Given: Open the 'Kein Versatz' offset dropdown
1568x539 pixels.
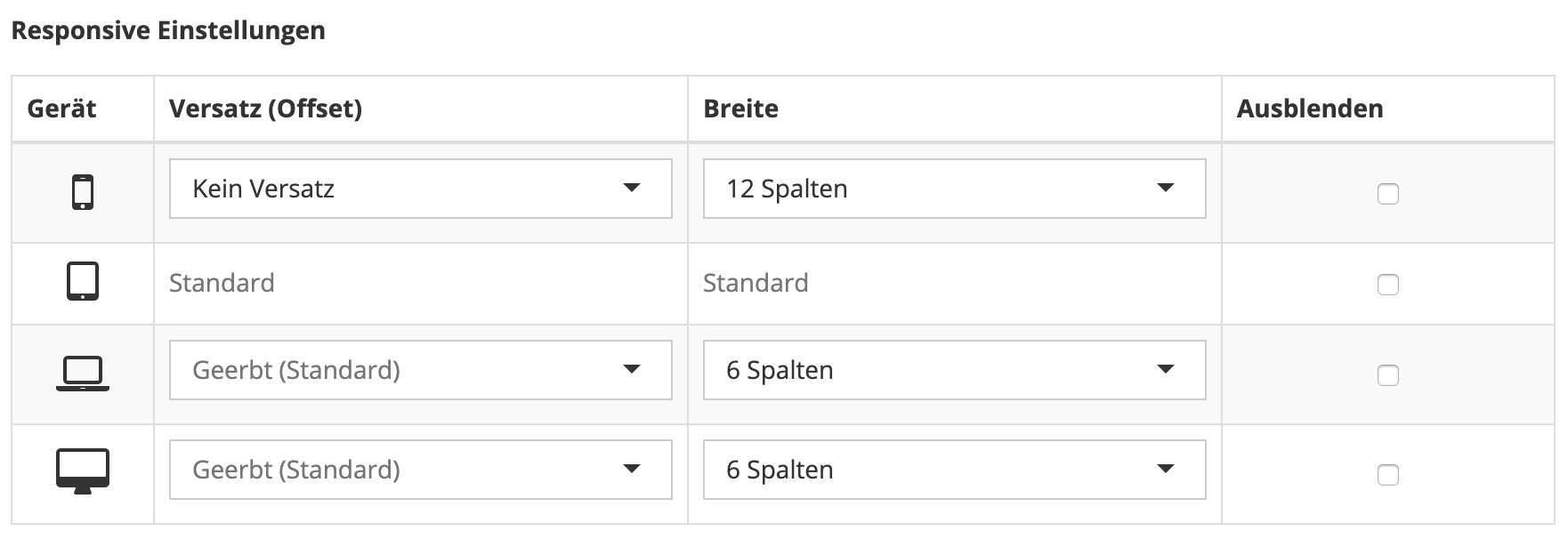Looking at the screenshot, I should 420,189.
